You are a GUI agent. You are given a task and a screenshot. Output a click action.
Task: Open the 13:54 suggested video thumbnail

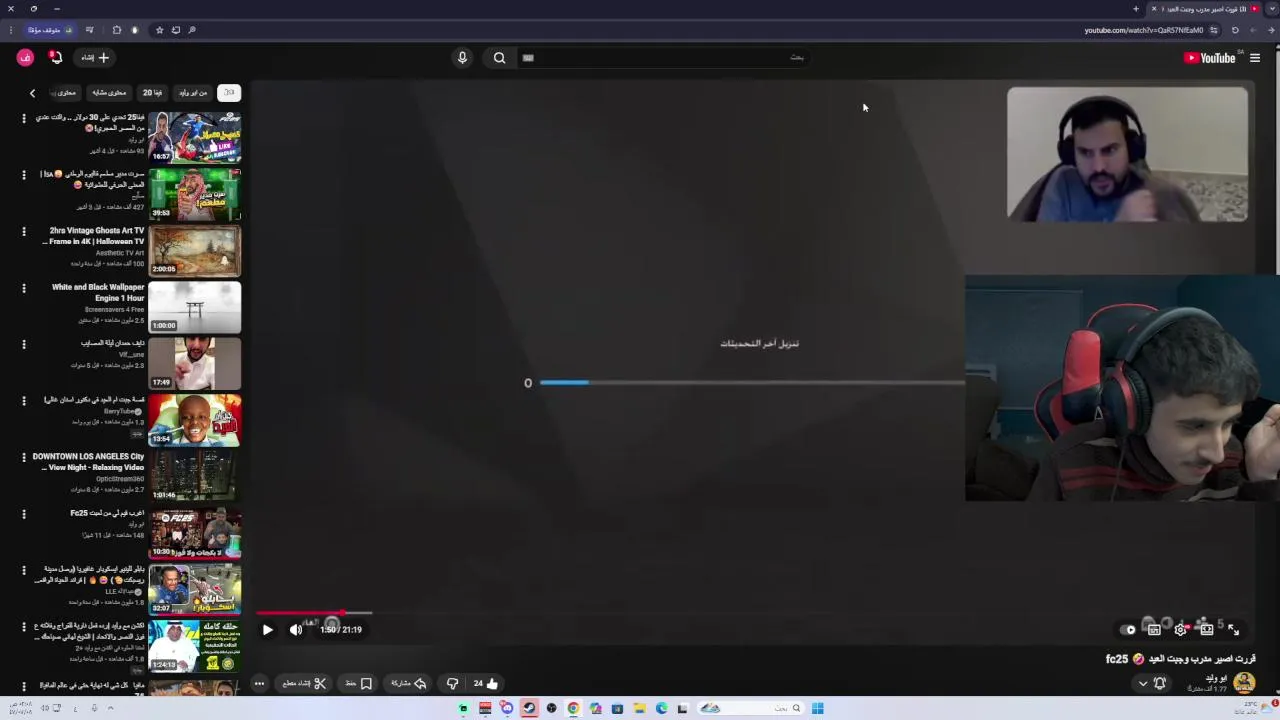(x=195, y=420)
